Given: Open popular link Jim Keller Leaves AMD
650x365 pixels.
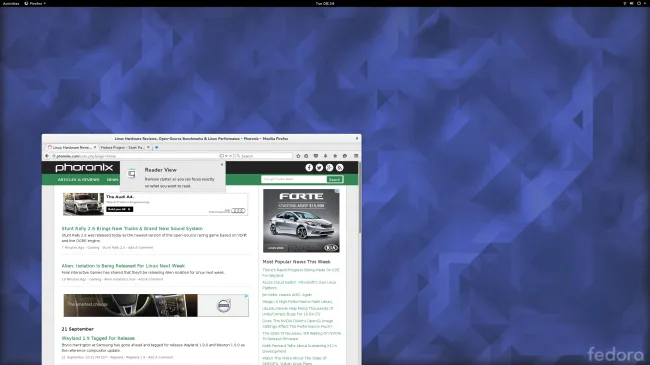Looking at the screenshot, I should pos(287,295).
